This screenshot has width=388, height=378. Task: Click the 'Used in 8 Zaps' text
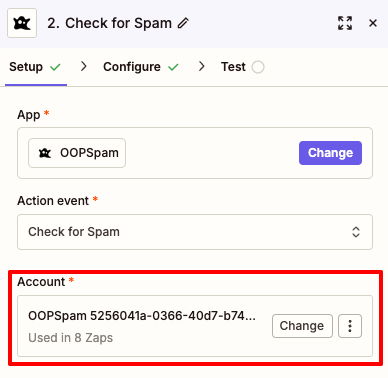pyautogui.click(x=71, y=338)
